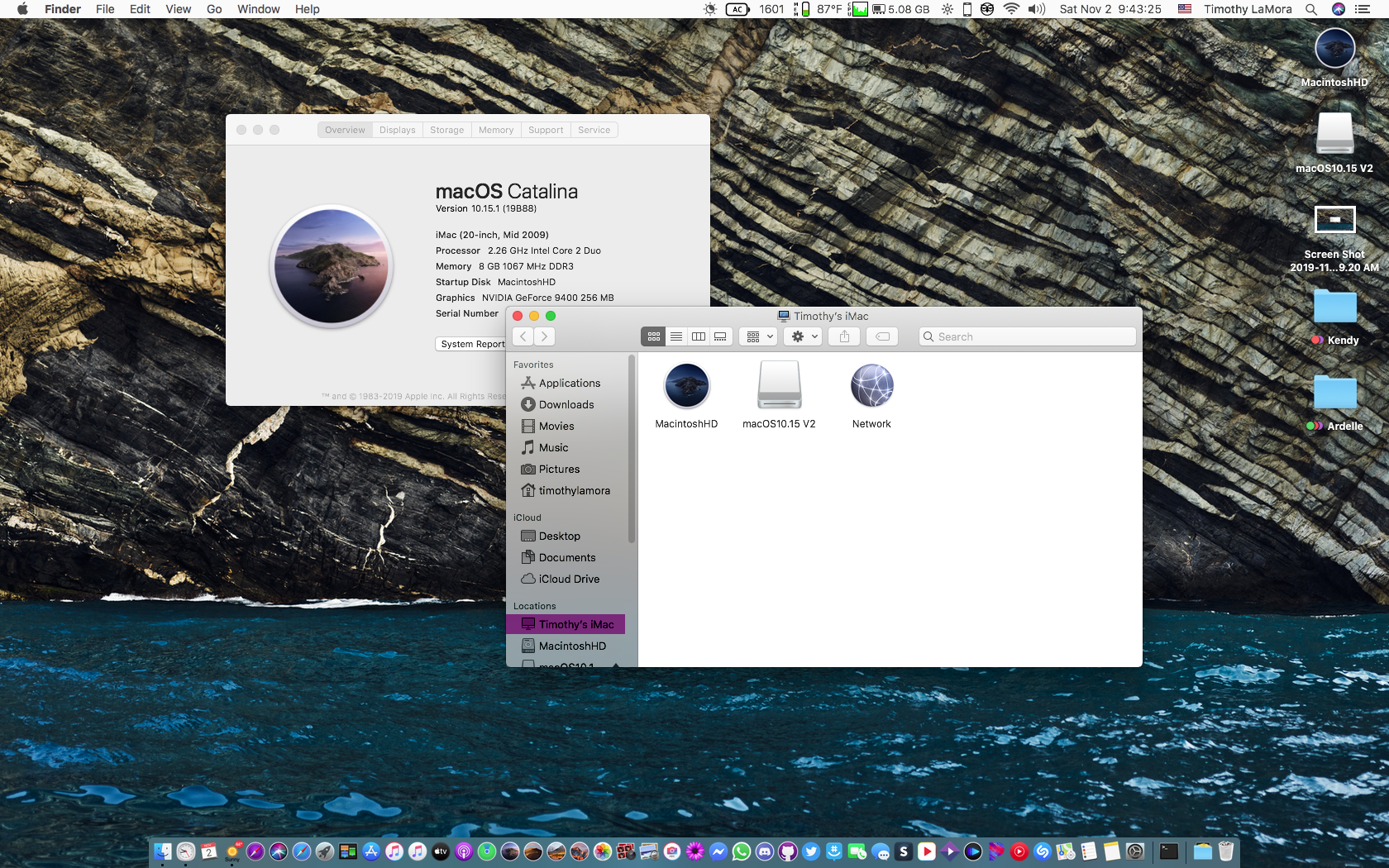This screenshot has width=1389, height=868.
Task: Open the Network globe icon
Action: 871,387
